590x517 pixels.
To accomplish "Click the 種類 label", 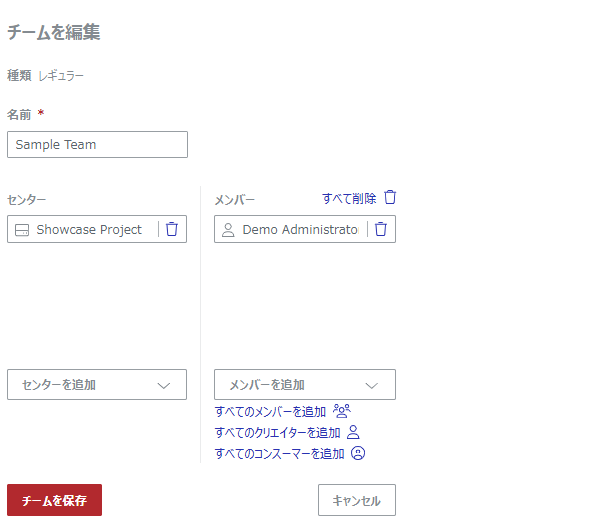I will (x=19, y=76).
